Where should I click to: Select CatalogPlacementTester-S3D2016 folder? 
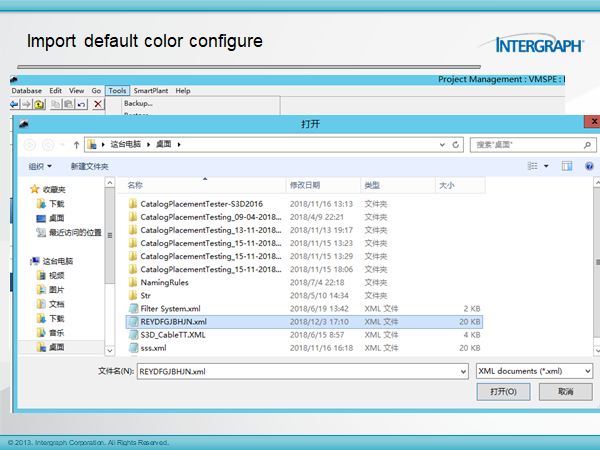(201, 204)
